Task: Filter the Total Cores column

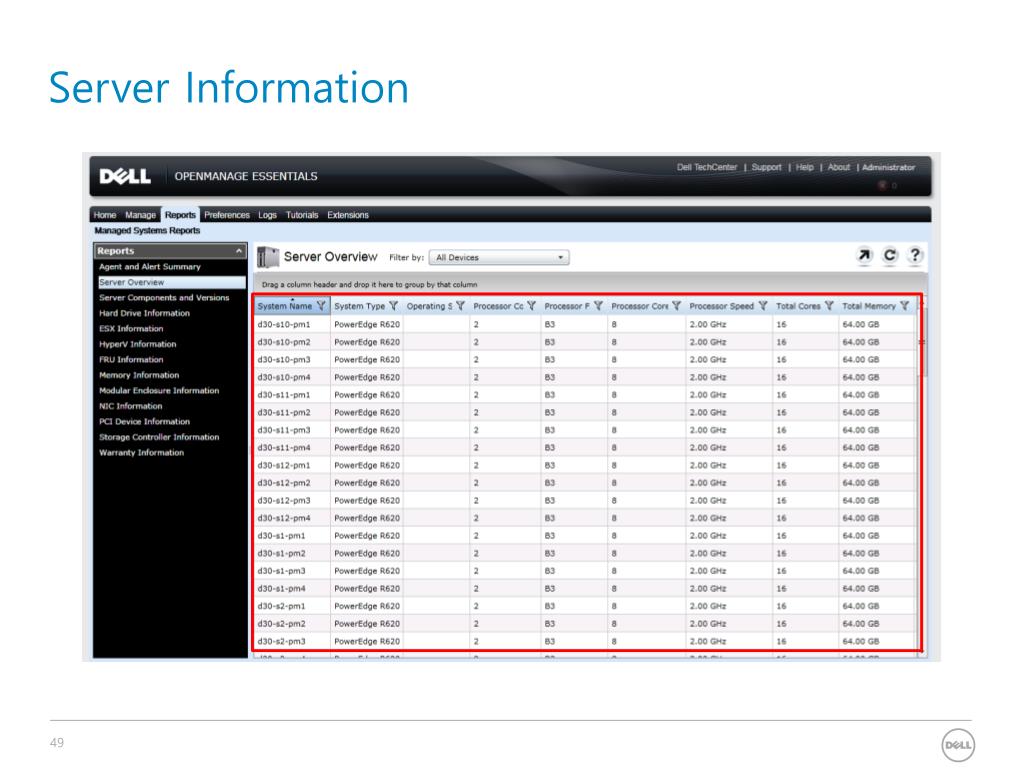Action: [x=829, y=306]
